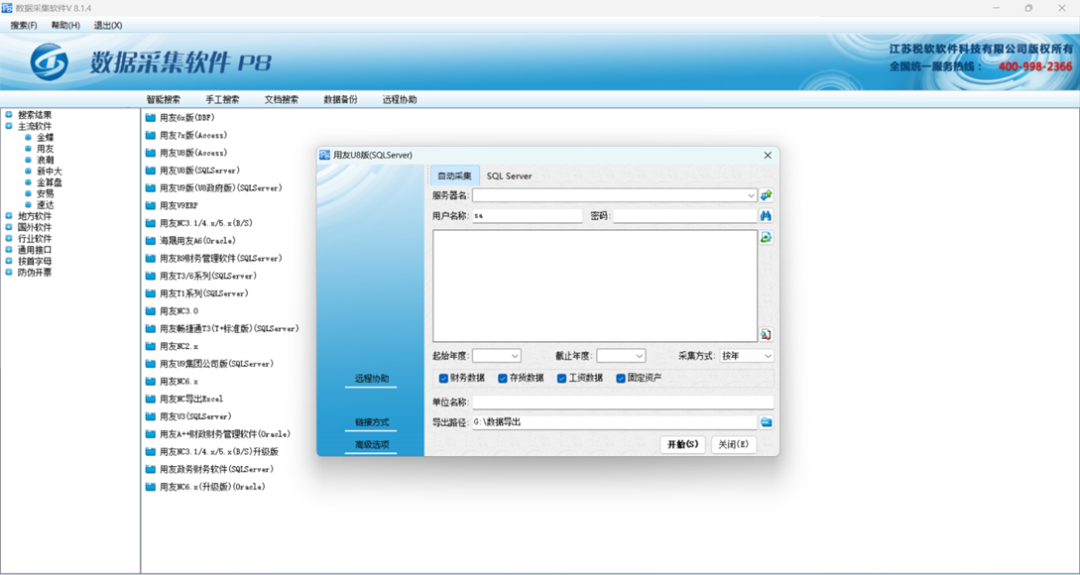The height and width of the screenshot is (575, 1080).
Task: Uncheck the 固定资产 checkbox
Action: [621, 378]
